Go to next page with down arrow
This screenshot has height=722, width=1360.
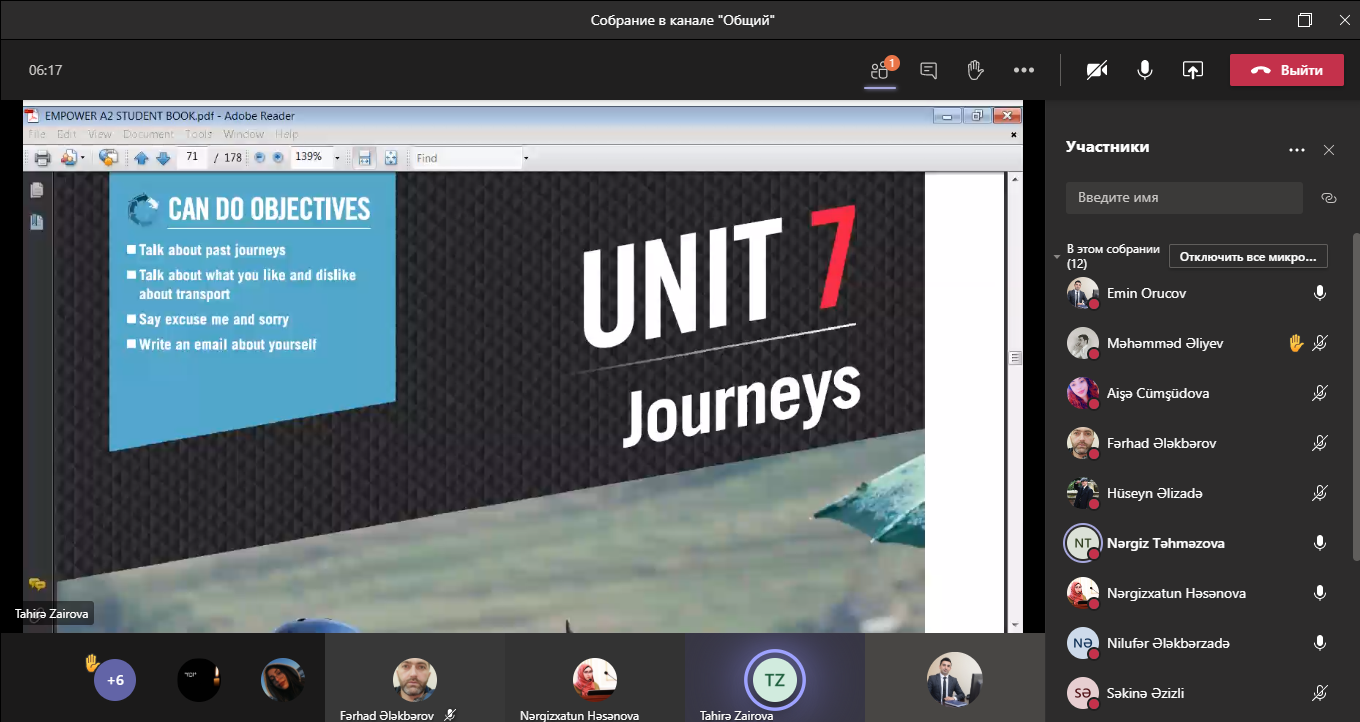163,158
